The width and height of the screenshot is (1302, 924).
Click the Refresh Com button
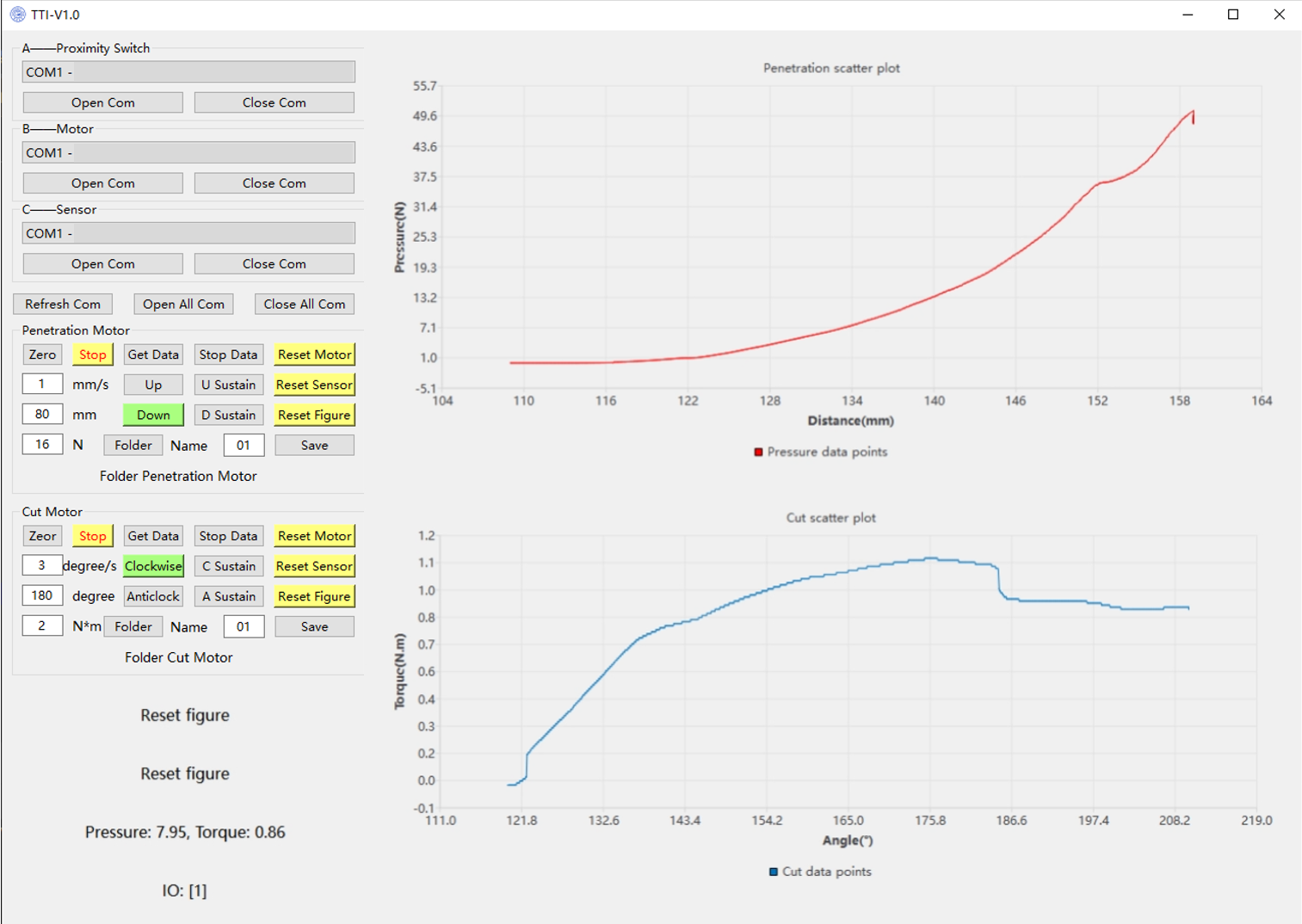63,305
